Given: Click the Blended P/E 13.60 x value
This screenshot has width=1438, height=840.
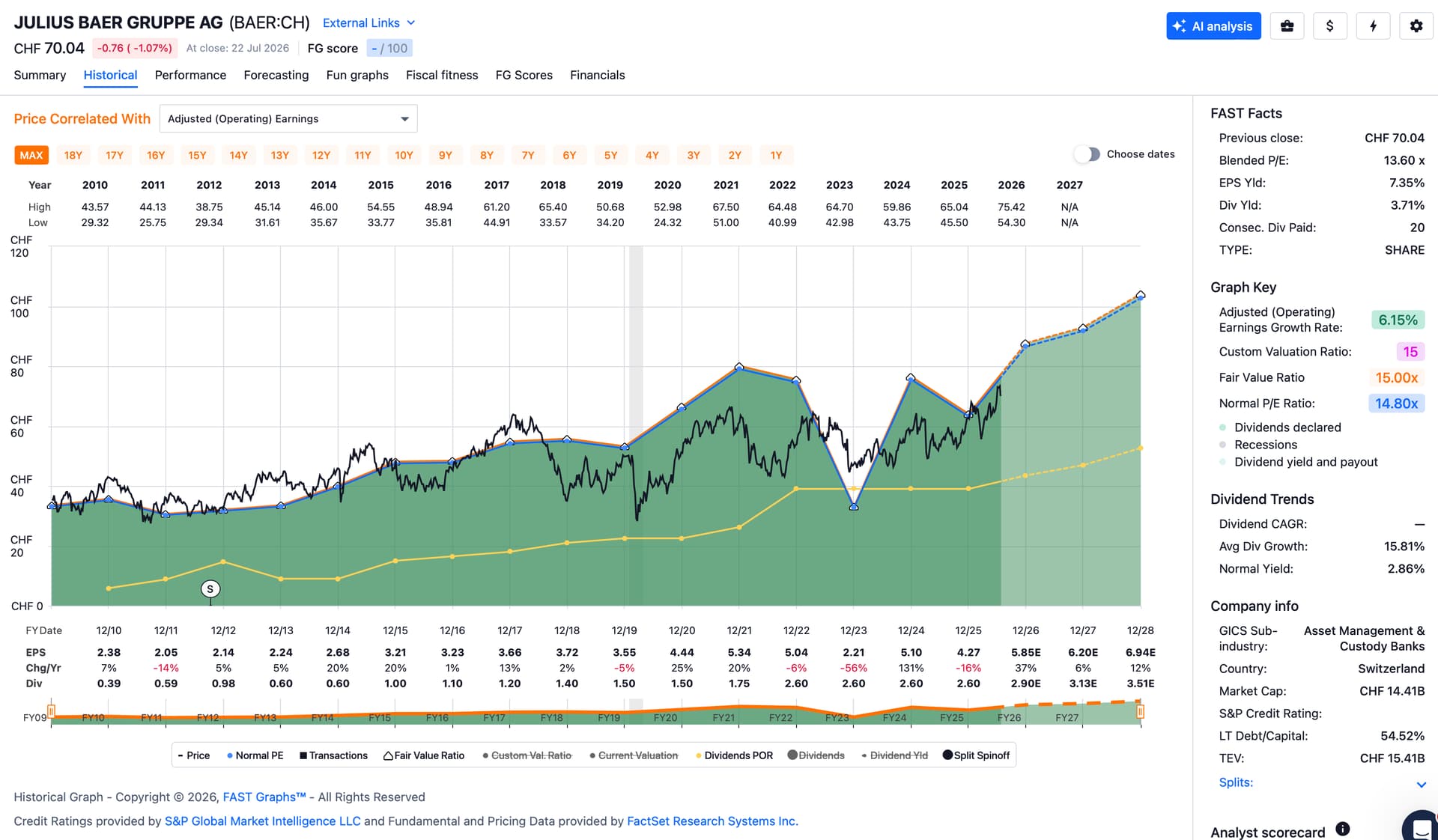Looking at the screenshot, I should pos(1404,160).
